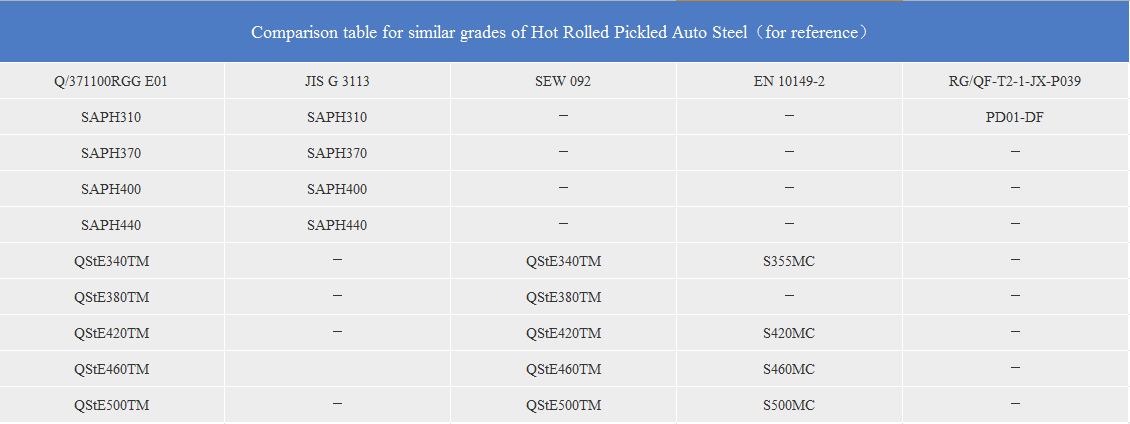The image size is (1130, 424).
Task: Click the EN 10149-2 column header
Action: coord(789,81)
